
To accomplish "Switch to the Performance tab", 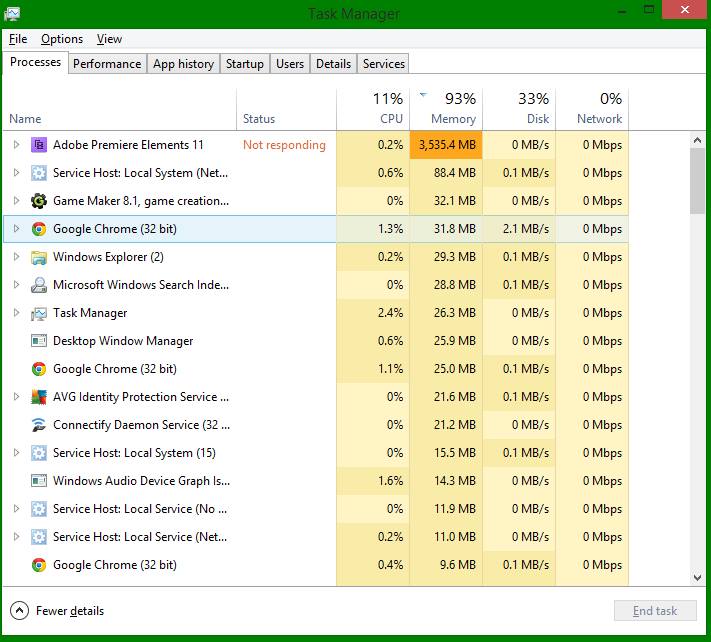I will click(x=107, y=64).
